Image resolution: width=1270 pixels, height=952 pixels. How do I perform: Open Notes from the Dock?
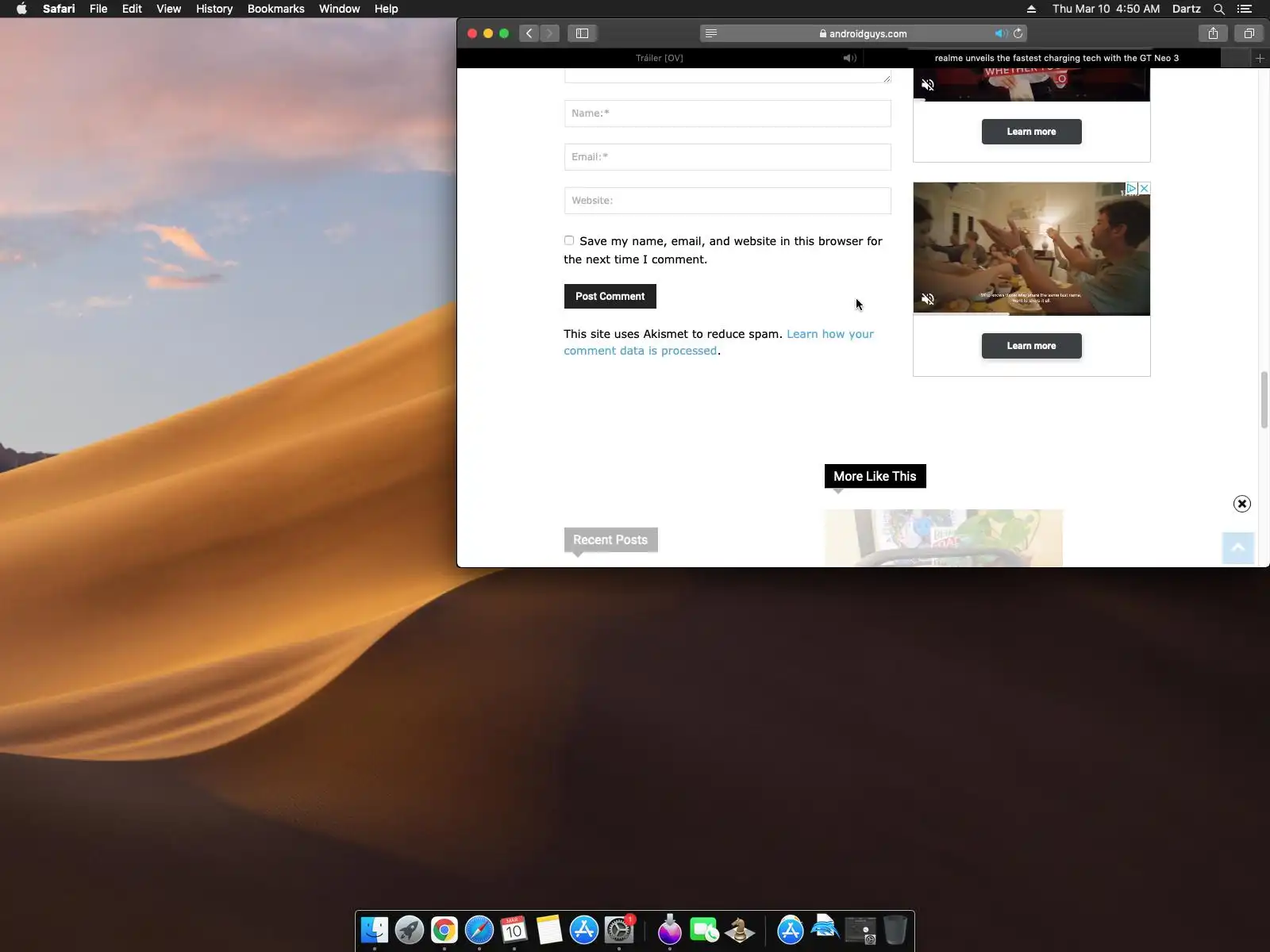click(549, 930)
